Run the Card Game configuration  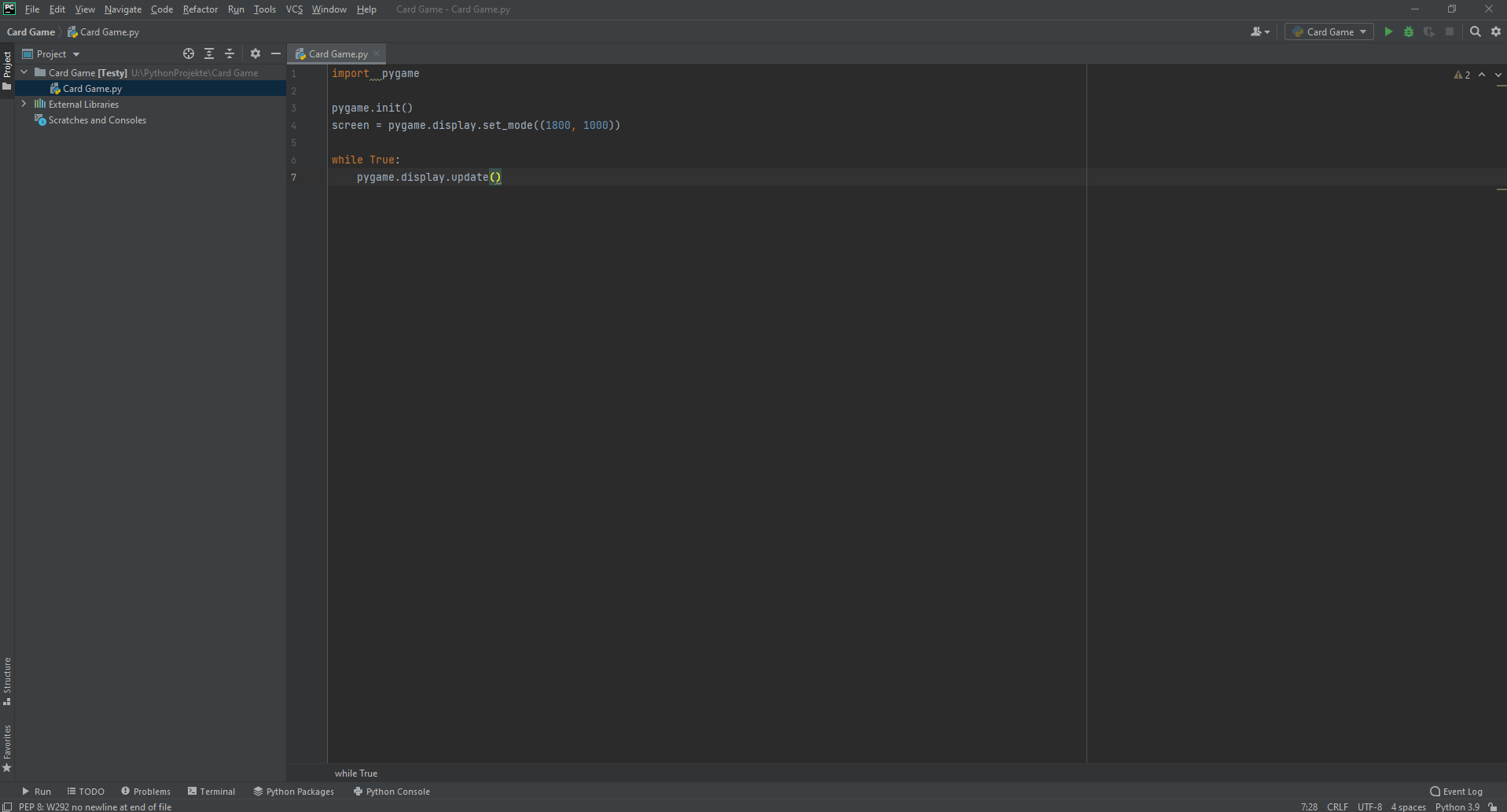coord(1388,31)
